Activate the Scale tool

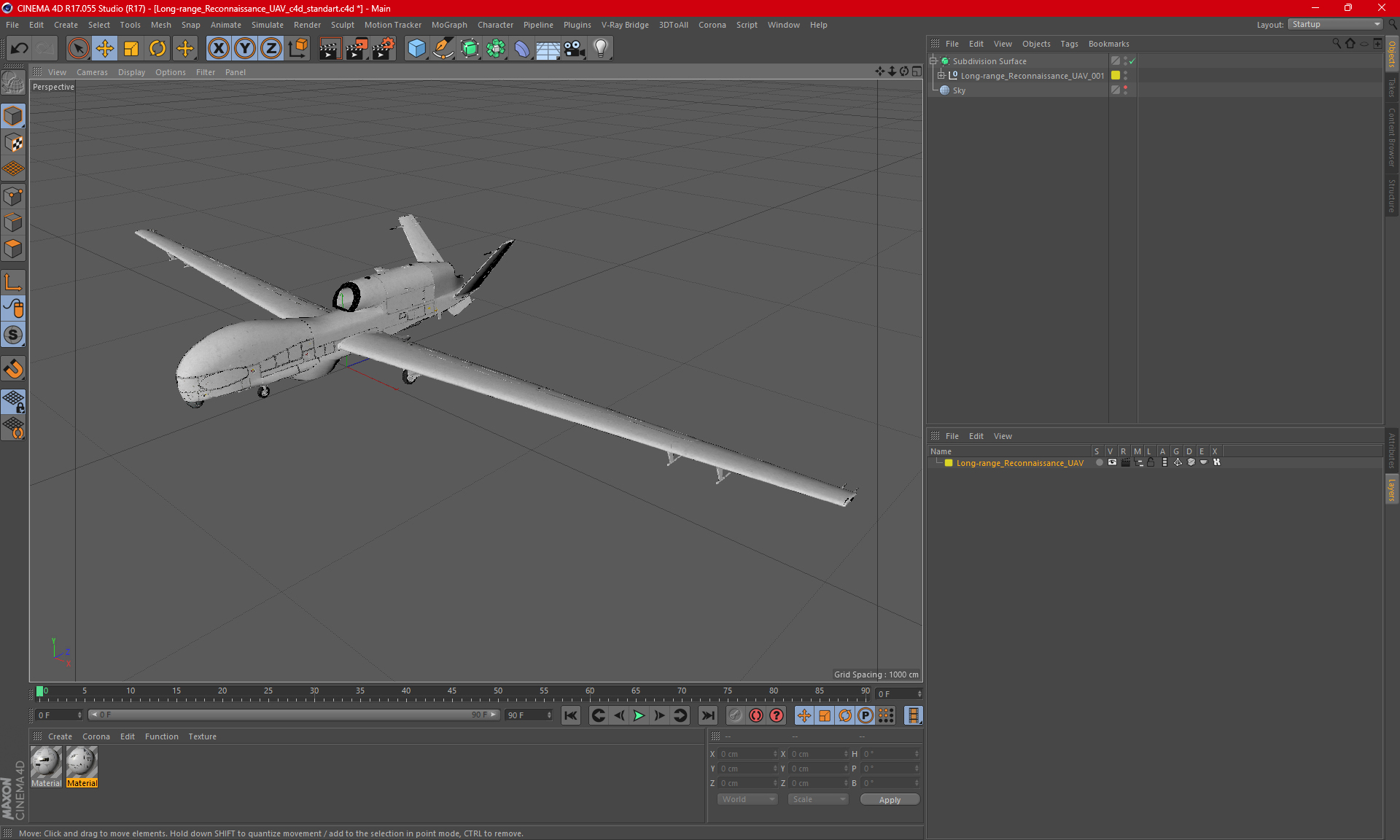pos(131,48)
